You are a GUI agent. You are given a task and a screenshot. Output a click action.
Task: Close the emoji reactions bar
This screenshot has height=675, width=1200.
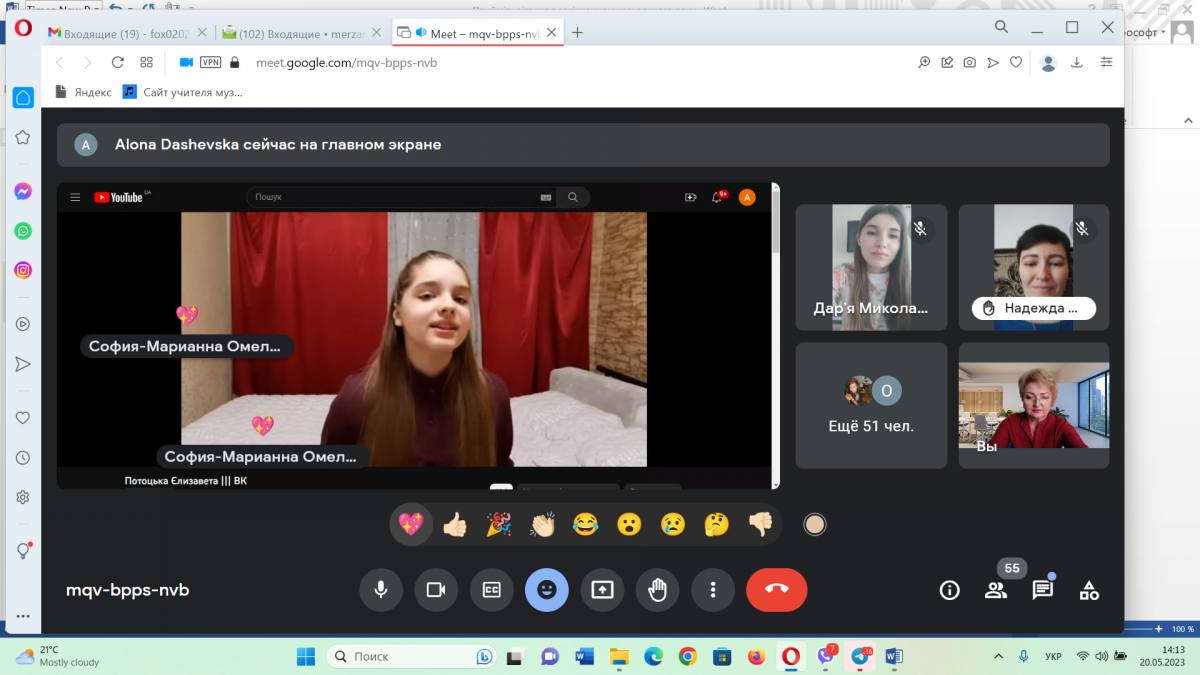546,589
